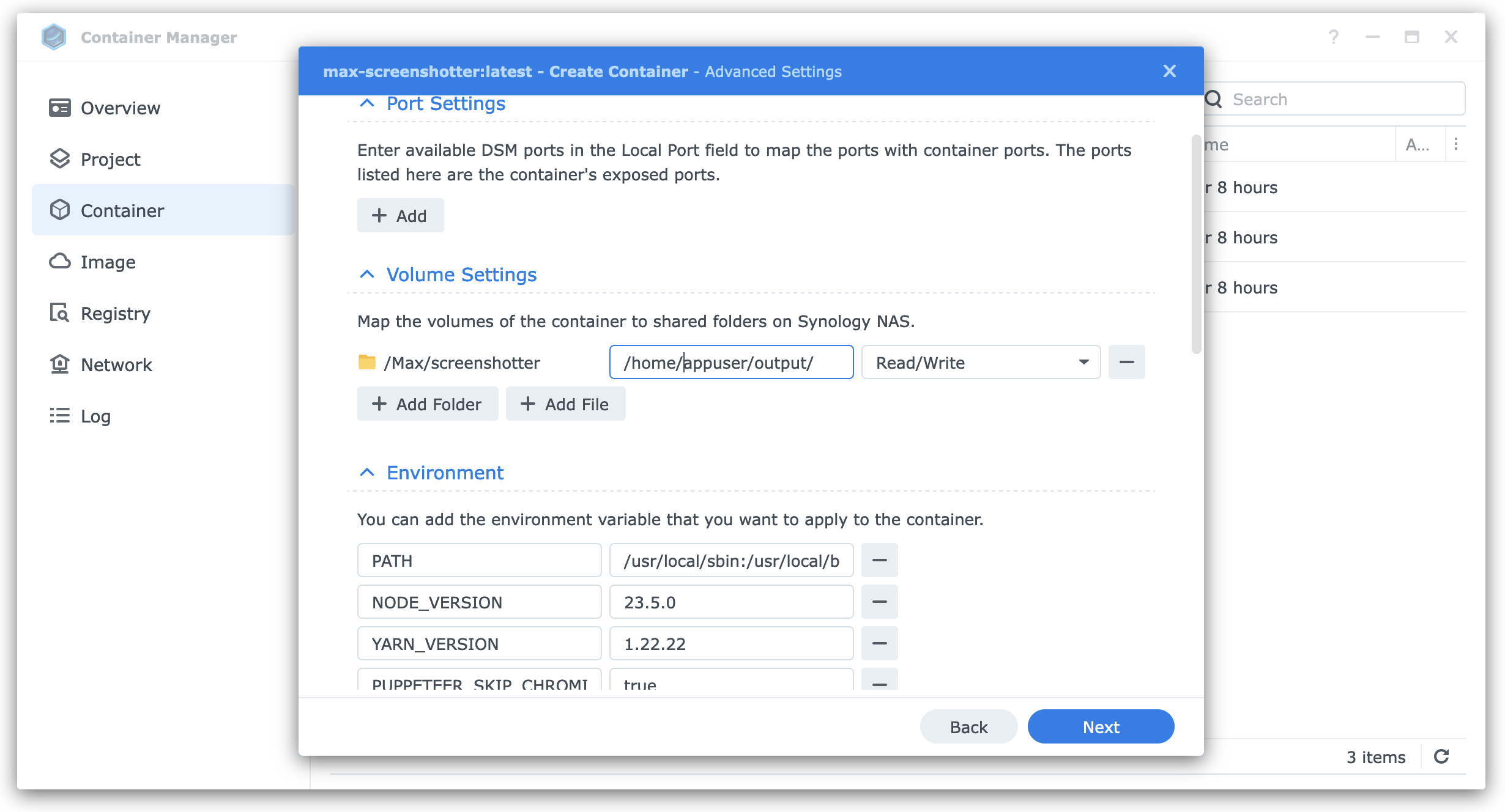Collapse the Volume Settings section
The width and height of the screenshot is (1505, 812).
(367, 274)
